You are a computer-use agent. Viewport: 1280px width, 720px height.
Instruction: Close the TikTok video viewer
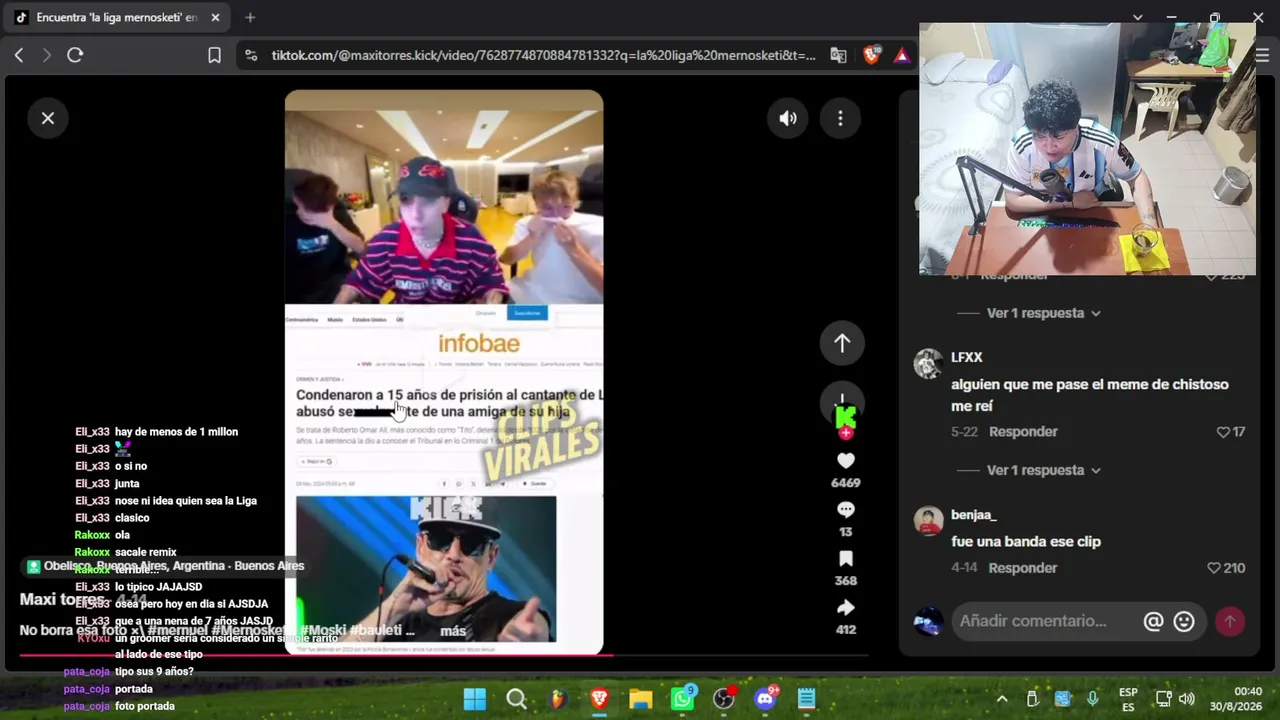click(48, 118)
